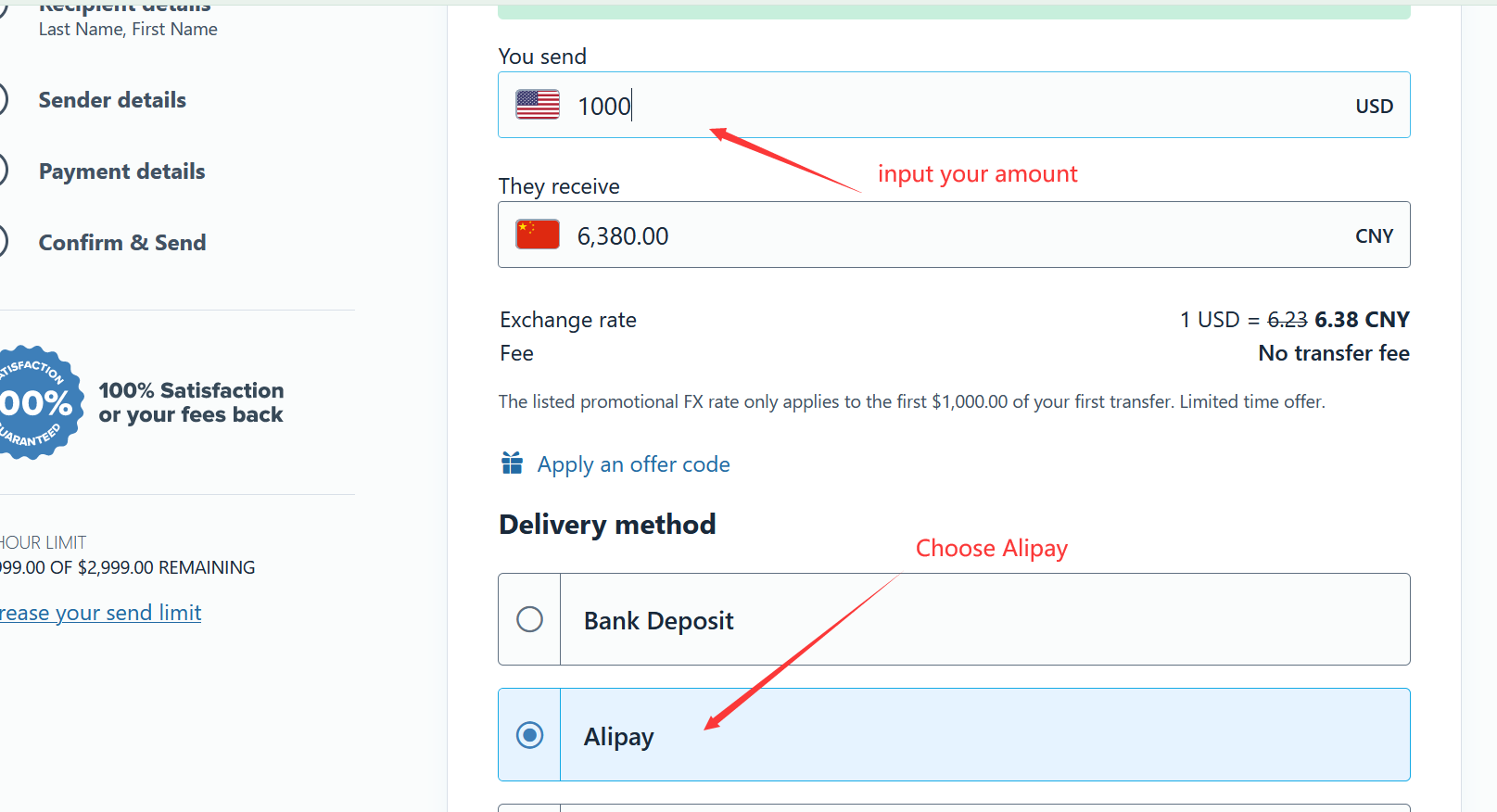This screenshot has width=1497, height=812.
Task: Click the China flag icon in They receive
Action: (538, 235)
